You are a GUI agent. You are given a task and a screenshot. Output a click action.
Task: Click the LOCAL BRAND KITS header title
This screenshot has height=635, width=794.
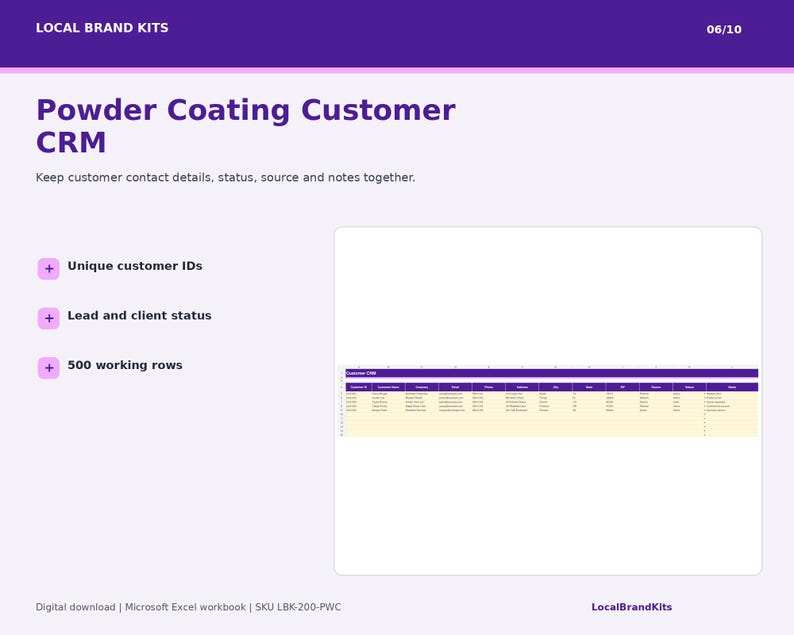(x=102, y=28)
